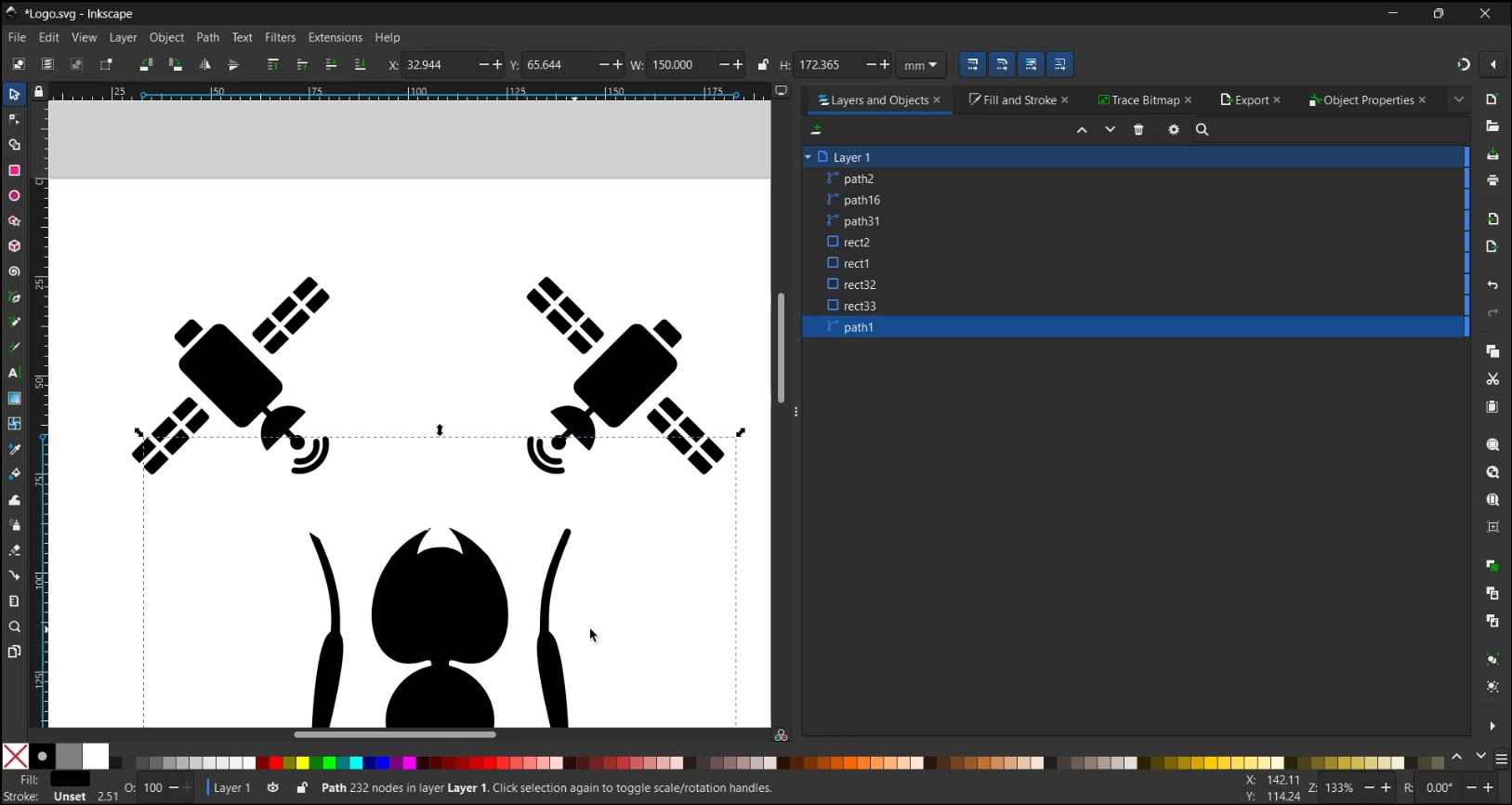Expand the dock panel tabs overflow chevron
The width and height of the screenshot is (1512, 805).
tap(1459, 100)
